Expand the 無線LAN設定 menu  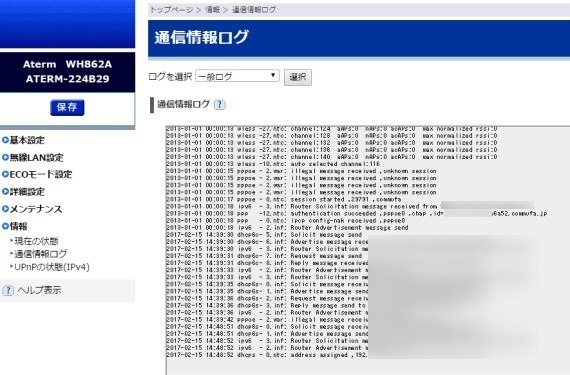[36, 157]
